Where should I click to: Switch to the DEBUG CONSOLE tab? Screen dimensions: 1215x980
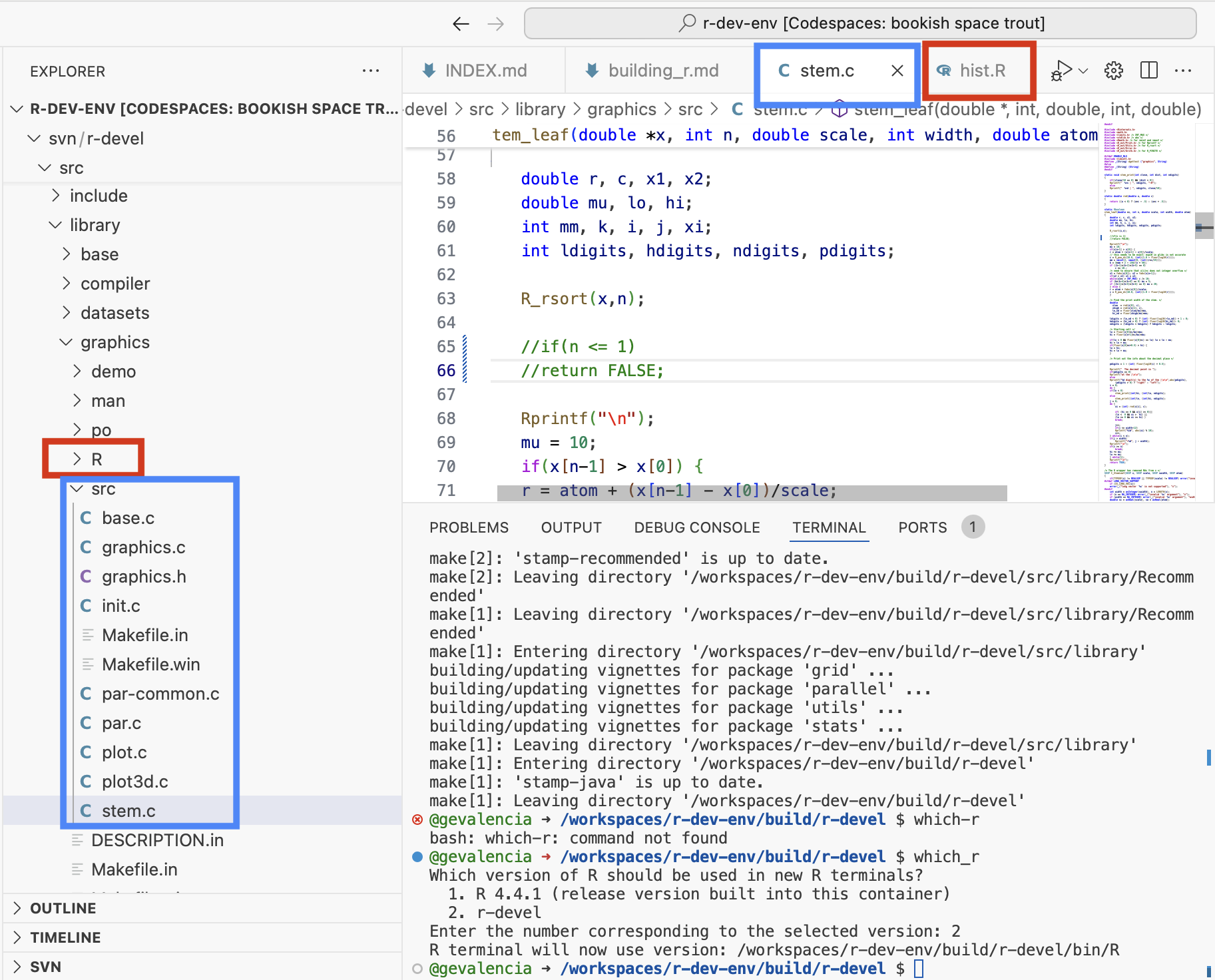pyautogui.click(x=696, y=527)
